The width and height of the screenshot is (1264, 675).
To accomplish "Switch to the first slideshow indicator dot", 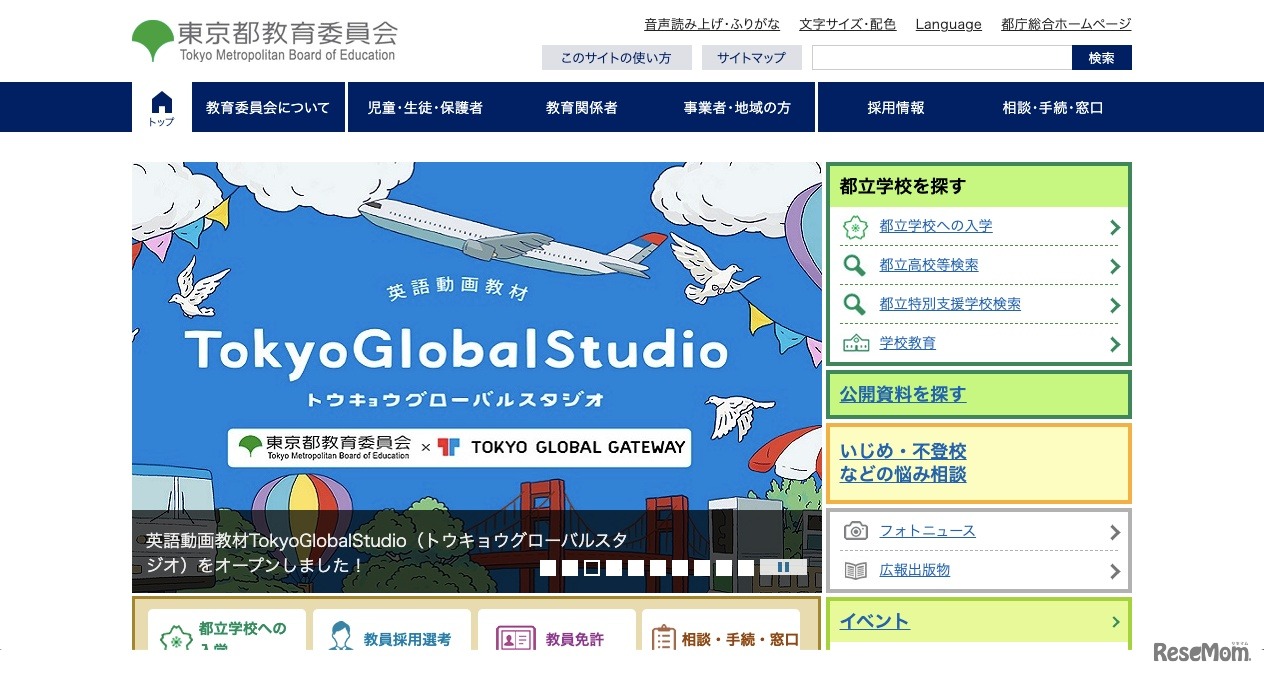I will 547,567.
